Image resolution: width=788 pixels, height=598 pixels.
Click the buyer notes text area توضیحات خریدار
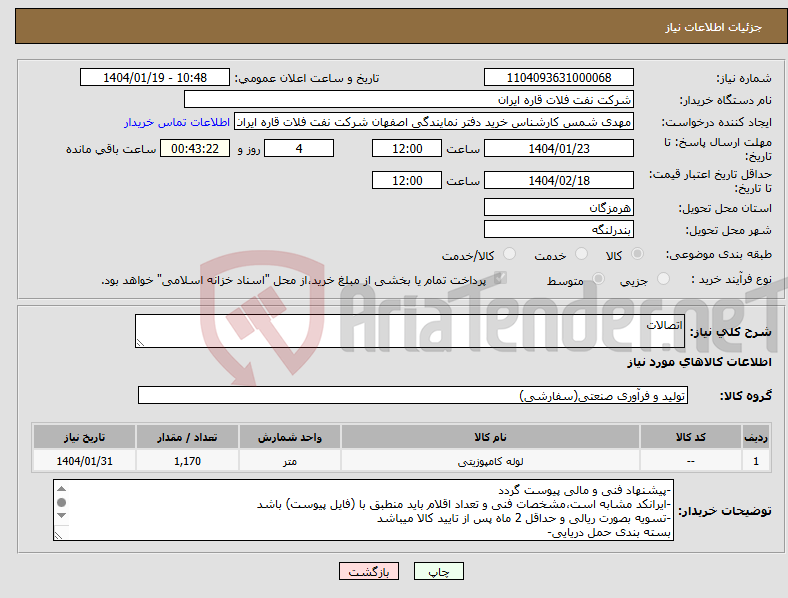click(x=363, y=510)
